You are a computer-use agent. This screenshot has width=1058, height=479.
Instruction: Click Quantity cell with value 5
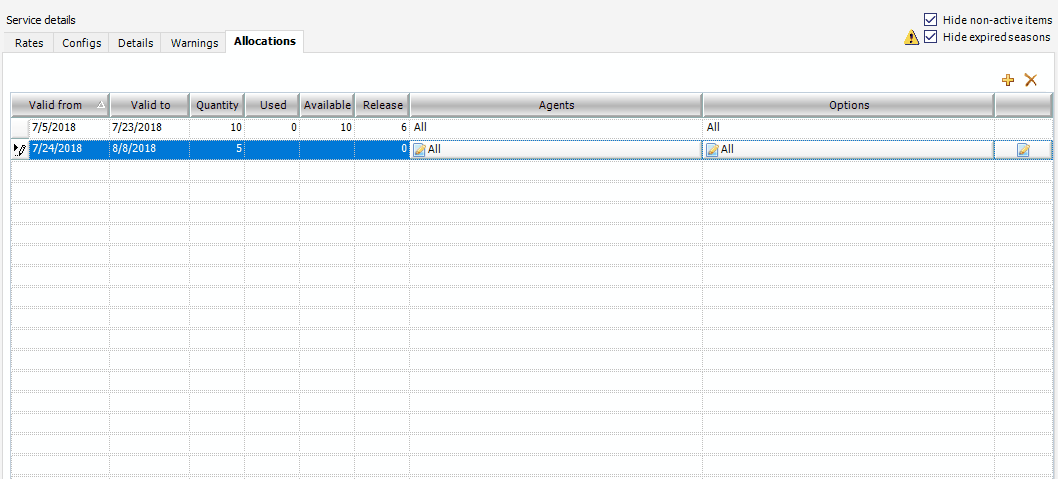[x=217, y=149]
